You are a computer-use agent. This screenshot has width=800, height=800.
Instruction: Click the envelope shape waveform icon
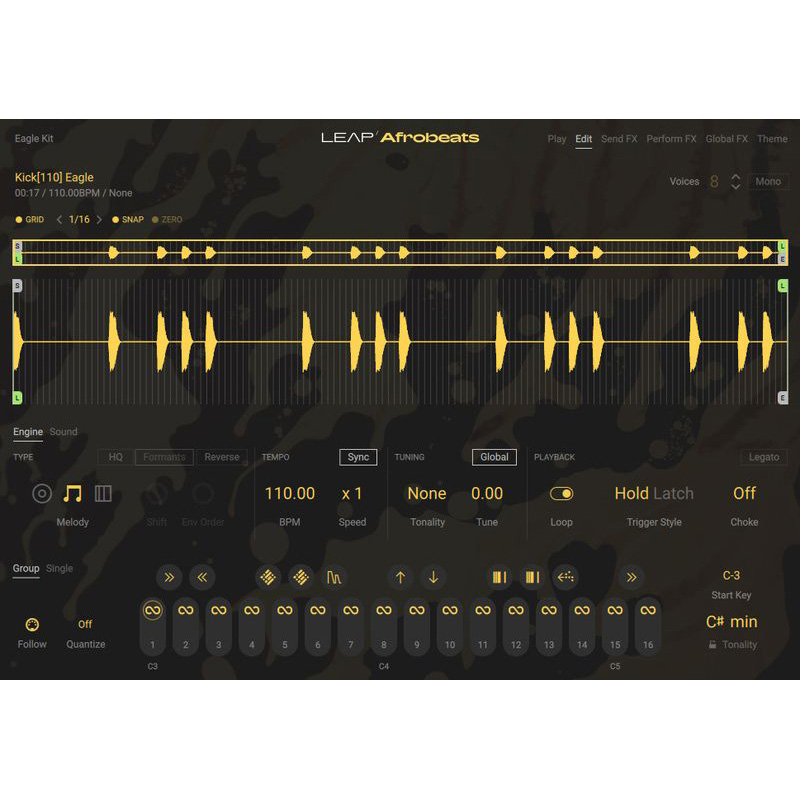[x=334, y=577]
